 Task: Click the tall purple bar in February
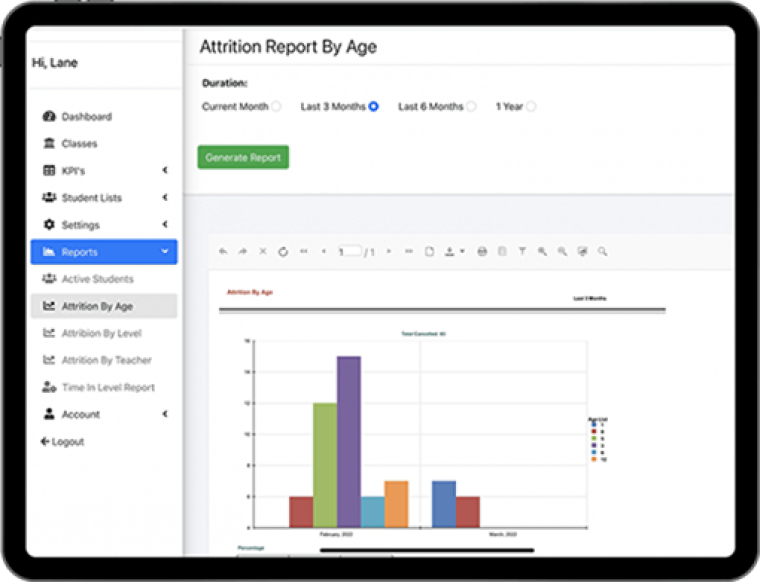[349, 442]
